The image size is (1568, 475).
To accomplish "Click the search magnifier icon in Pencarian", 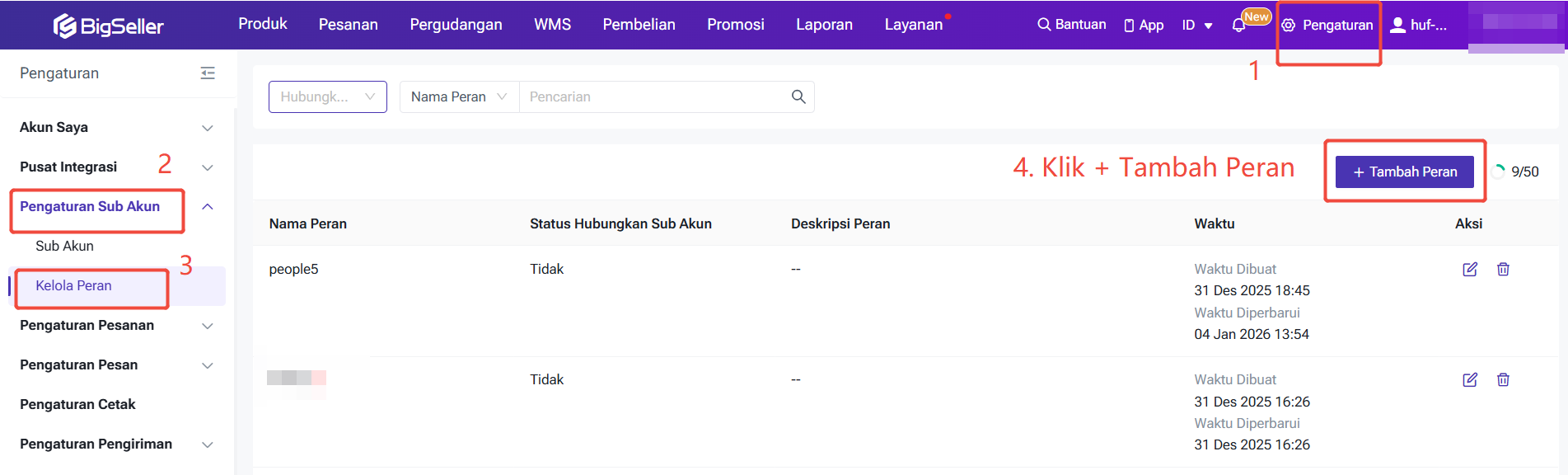I will [798, 96].
